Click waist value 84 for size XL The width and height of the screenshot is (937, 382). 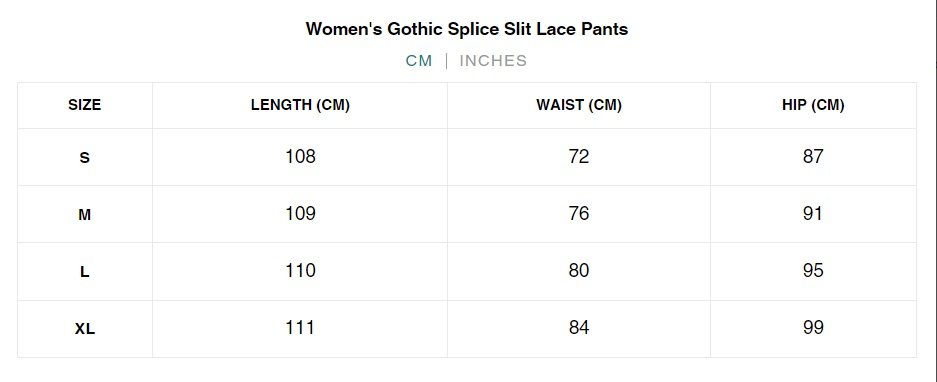(x=579, y=328)
